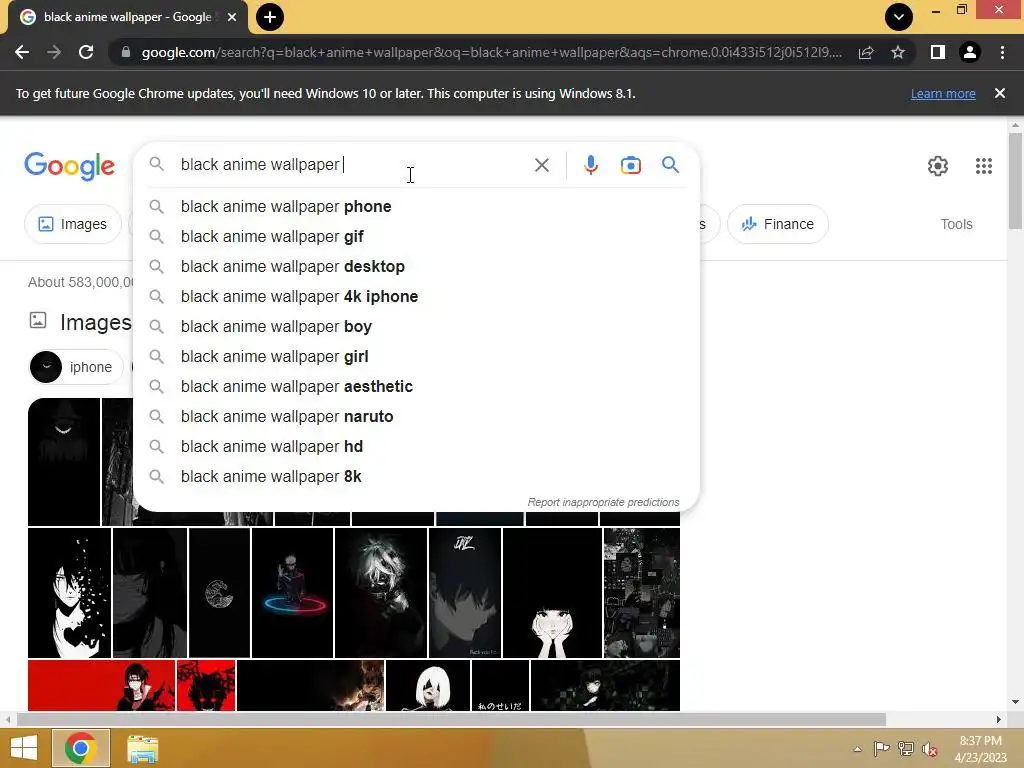Open the Action Center flag icon
Image resolution: width=1024 pixels, height=768 pixels.
coord(881,749)
